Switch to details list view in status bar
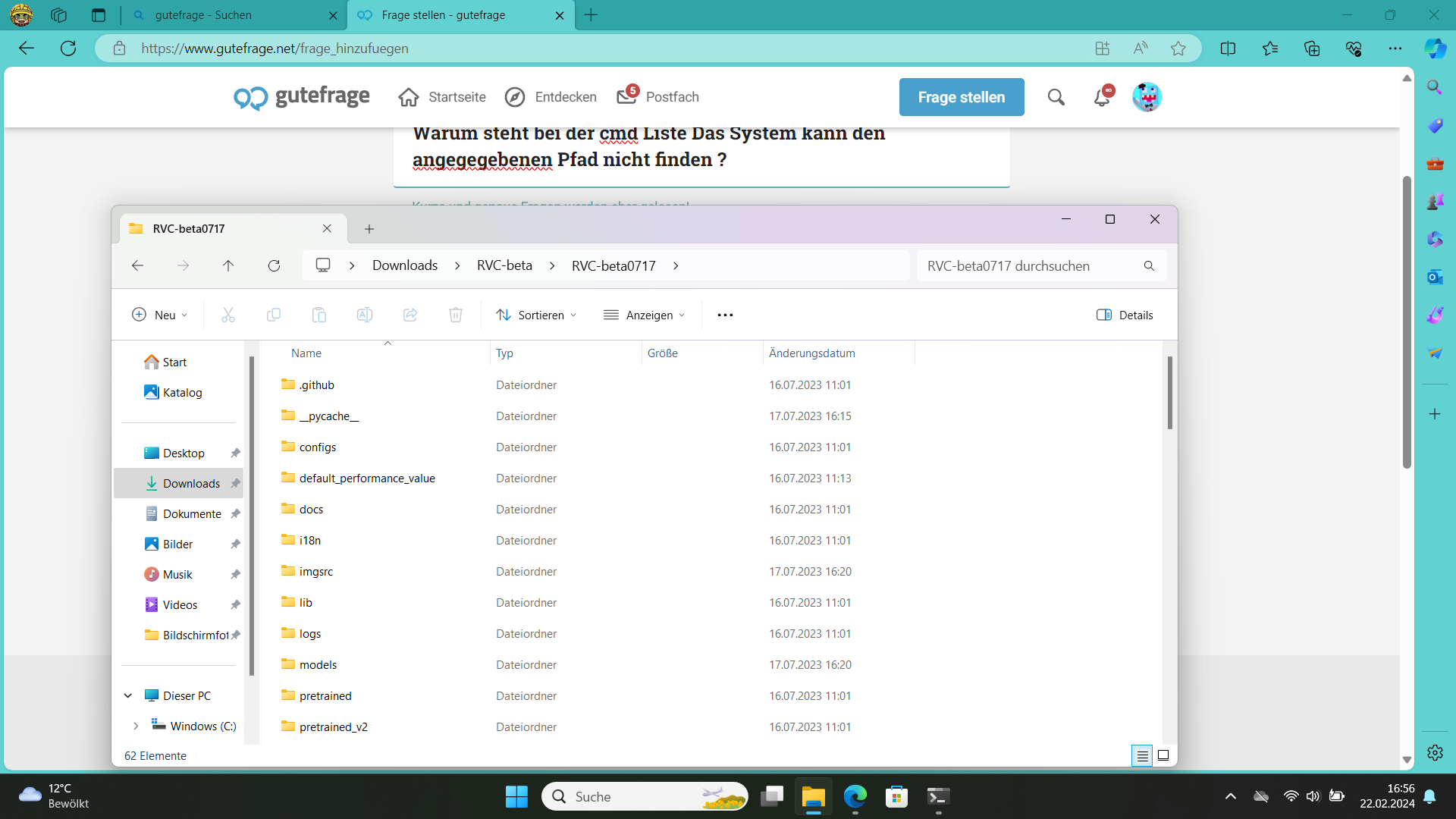 (1142, 755)
